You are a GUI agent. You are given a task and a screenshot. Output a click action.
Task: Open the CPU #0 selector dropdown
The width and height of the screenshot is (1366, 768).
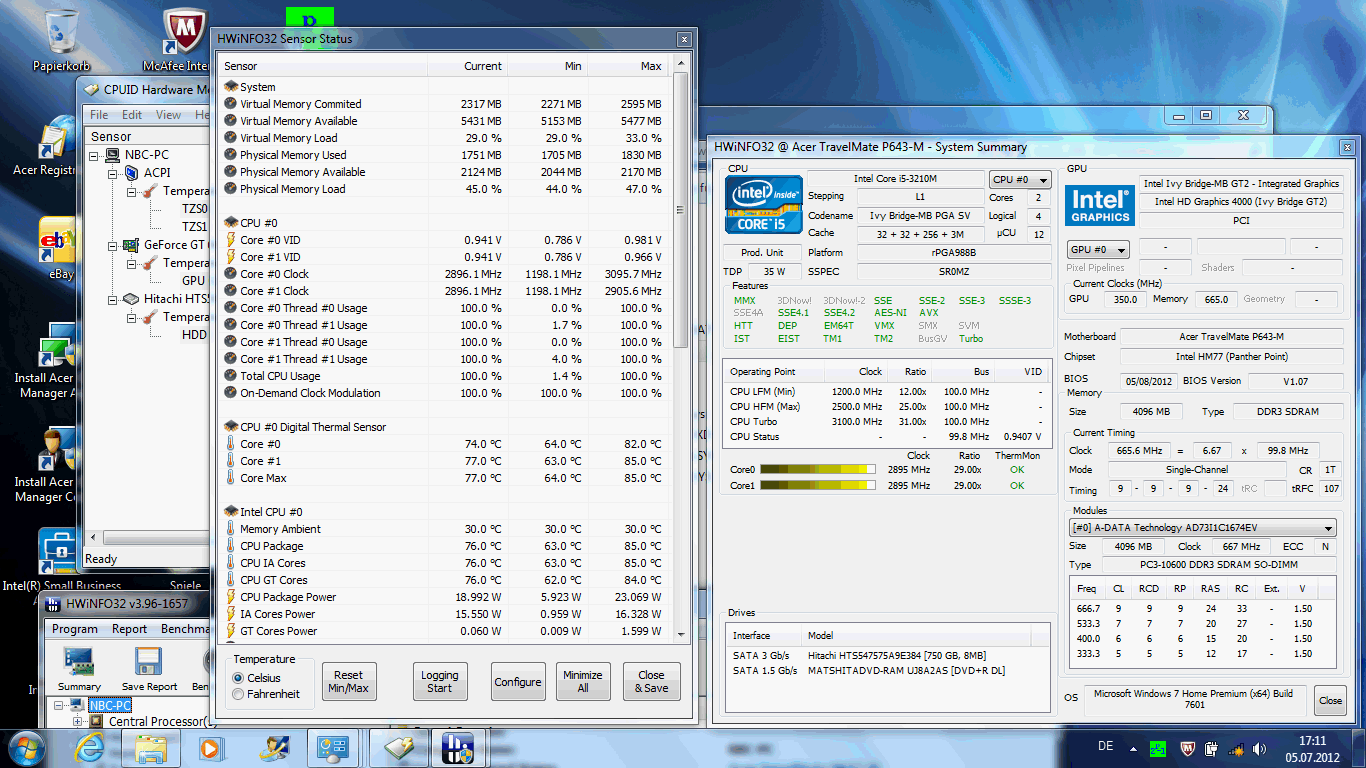pyautogui.click(x=1020, y=180)
